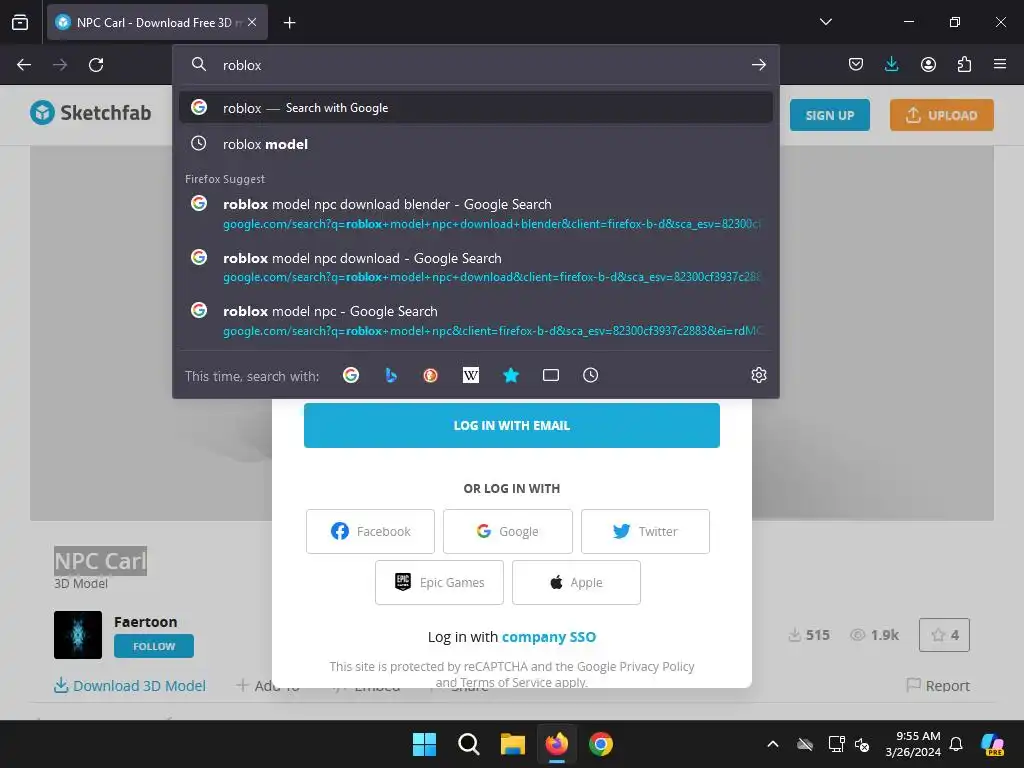Report this model

click(938, 685)
